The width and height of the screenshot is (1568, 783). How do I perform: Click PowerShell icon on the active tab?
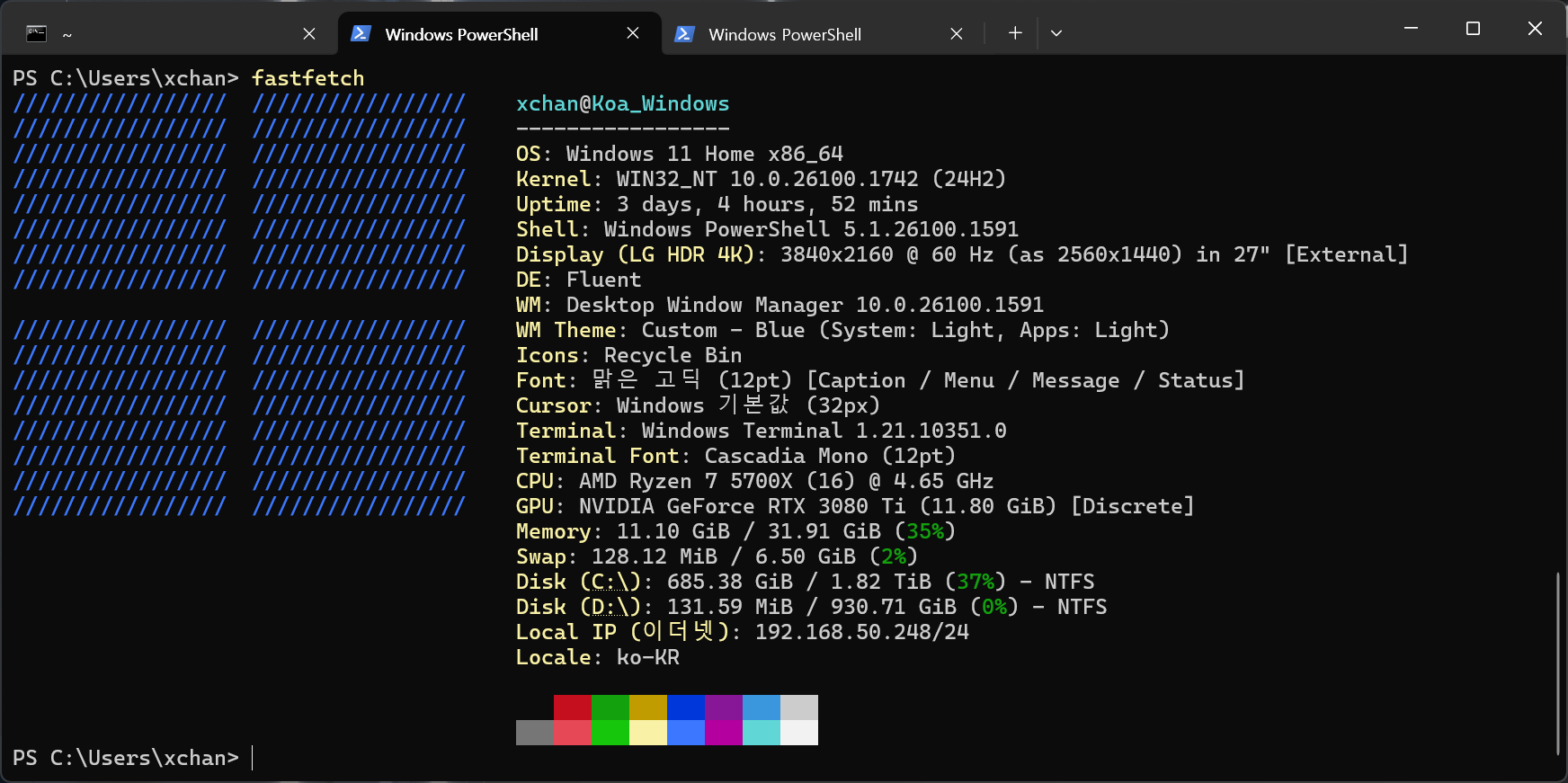[361, 33]
